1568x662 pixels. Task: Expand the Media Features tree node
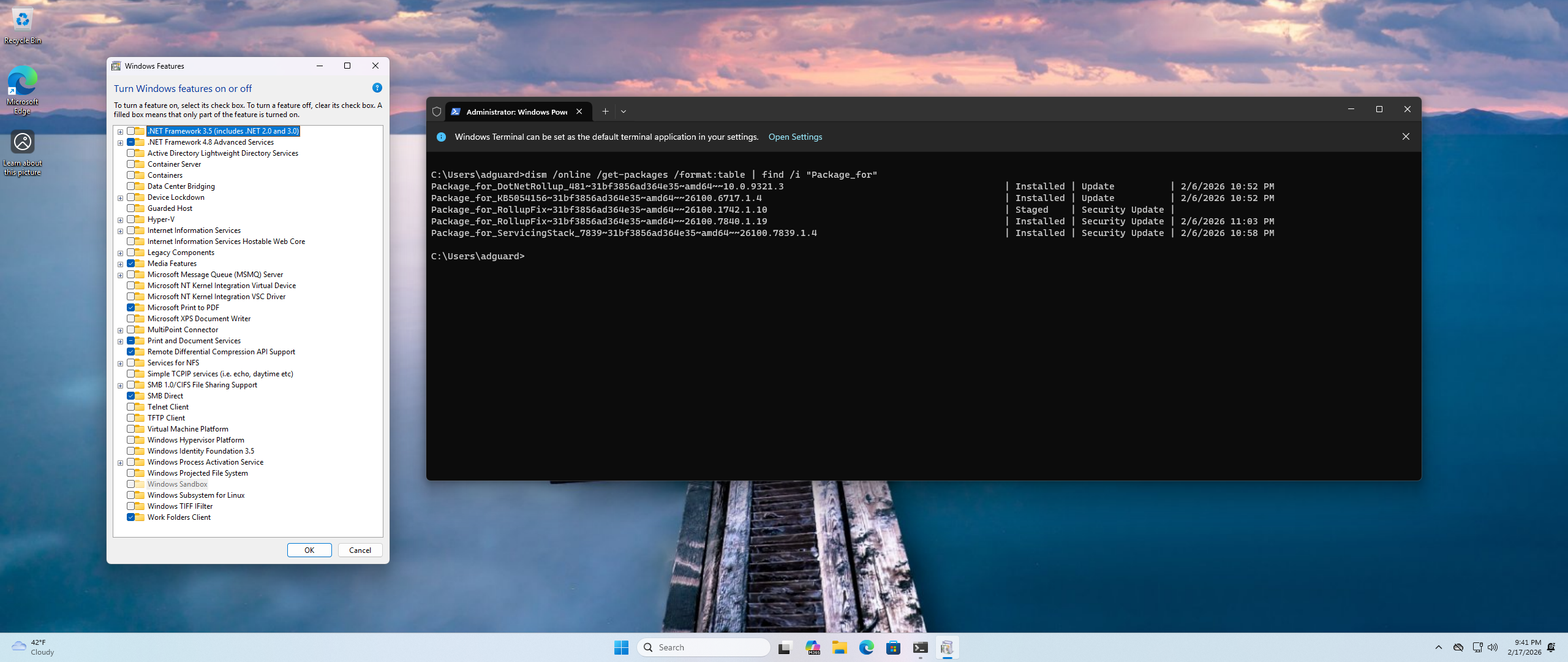point(121,264)
